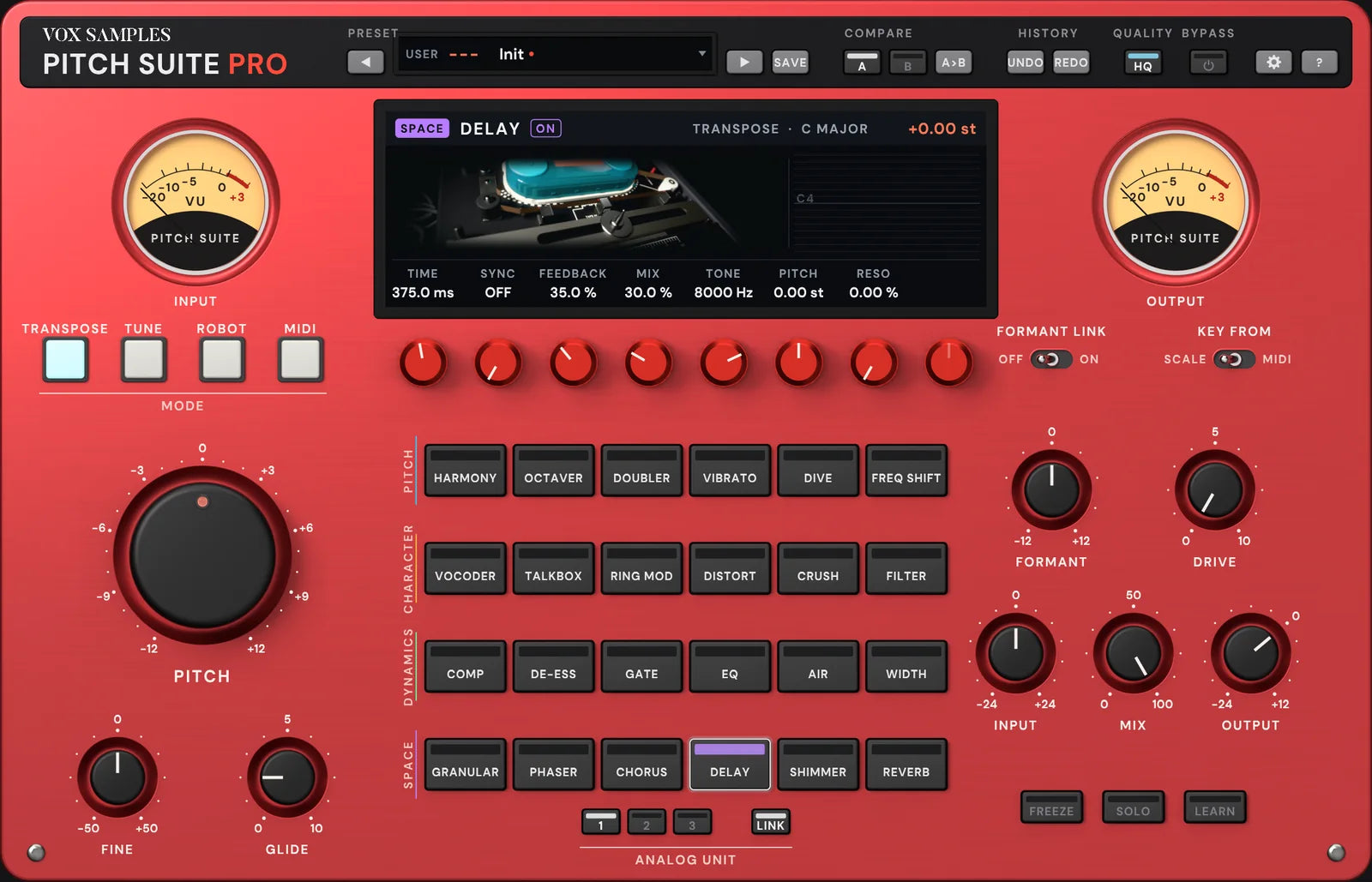Enable the OCTAVER module
This screenshot has height=882, width=1372.
553,470
